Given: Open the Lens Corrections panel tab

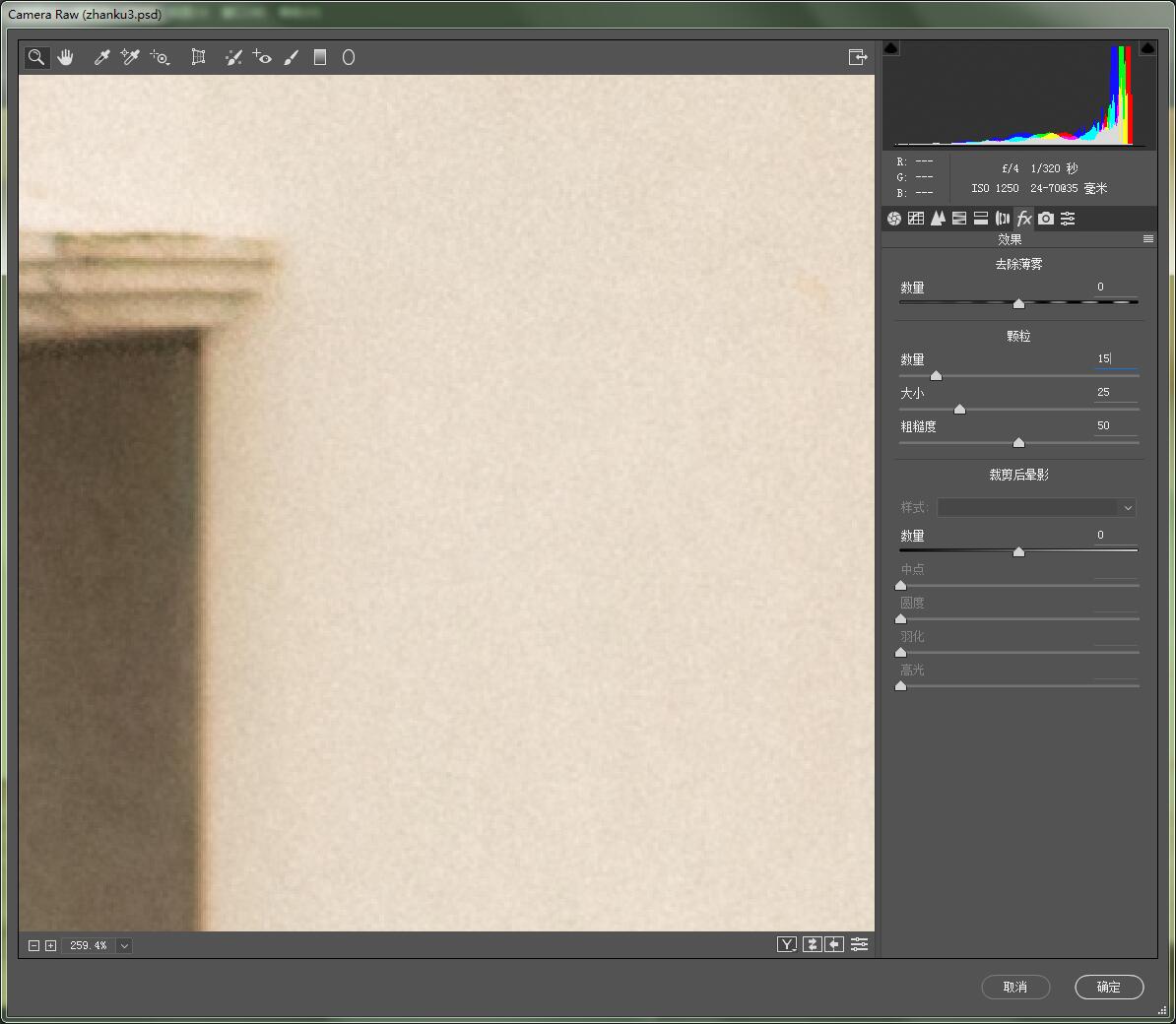Looking at the screenshot, I should tap(1003, 219).
